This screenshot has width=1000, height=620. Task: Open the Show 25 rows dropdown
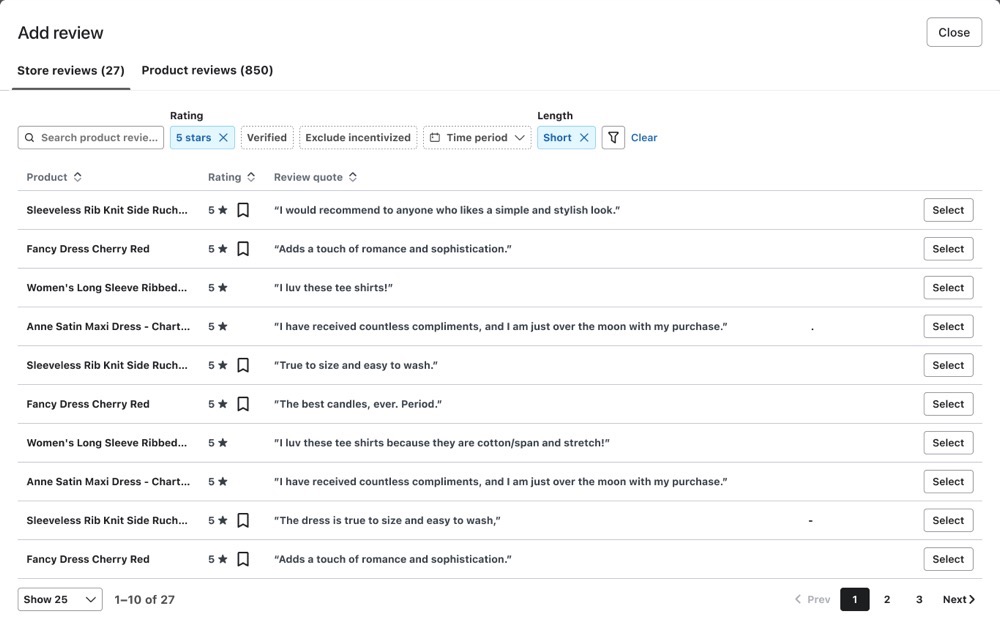60,599
